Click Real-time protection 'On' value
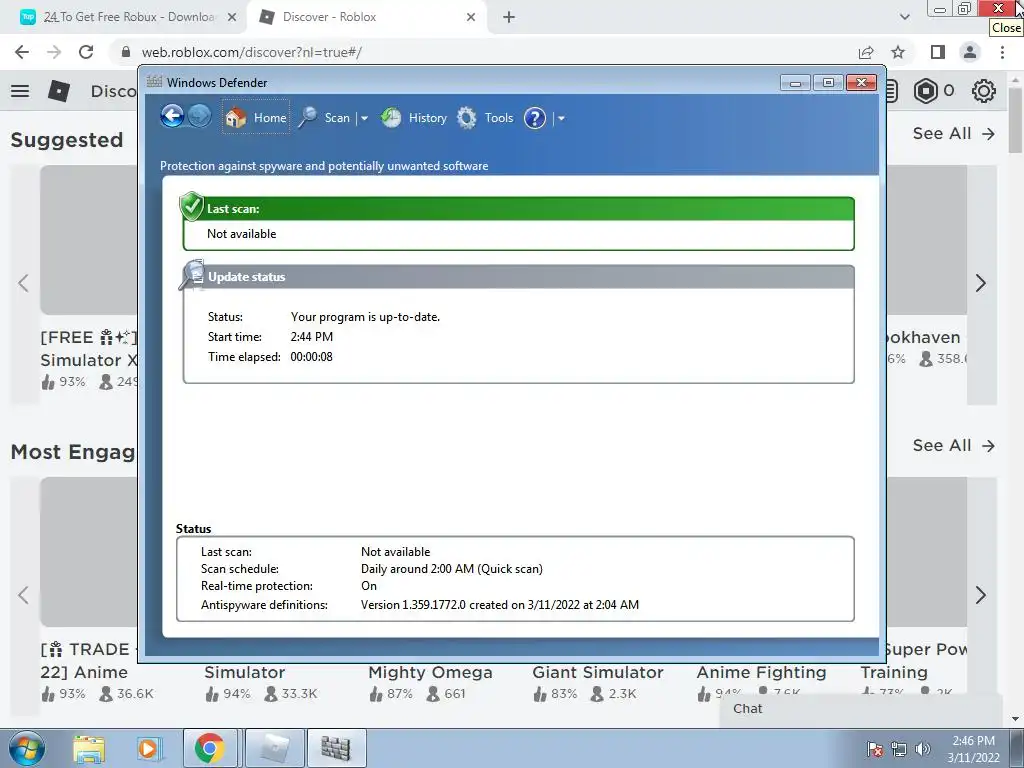 coord(369,586)
